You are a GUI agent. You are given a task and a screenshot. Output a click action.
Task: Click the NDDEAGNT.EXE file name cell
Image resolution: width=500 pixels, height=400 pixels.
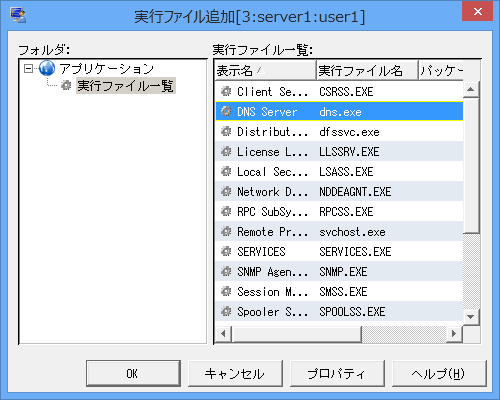pyautogui.click(x=355, y=191)
